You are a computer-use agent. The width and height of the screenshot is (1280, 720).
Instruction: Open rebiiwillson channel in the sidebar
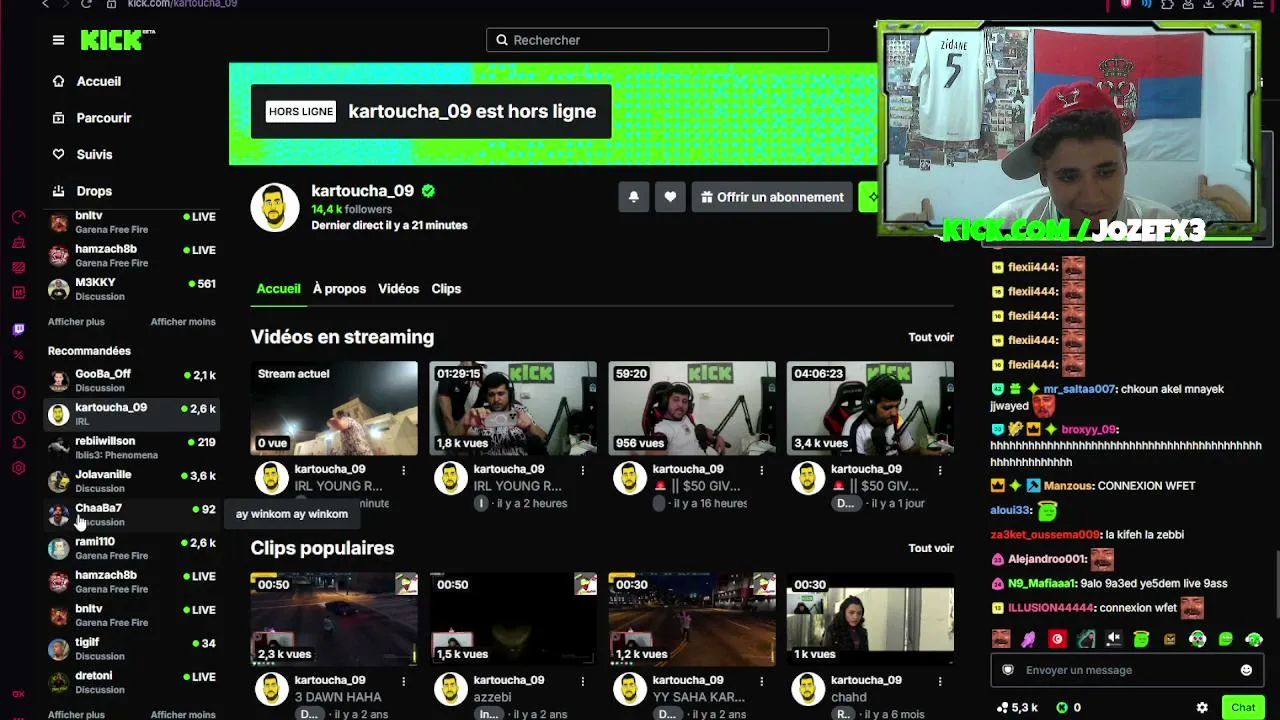[132, 447]
